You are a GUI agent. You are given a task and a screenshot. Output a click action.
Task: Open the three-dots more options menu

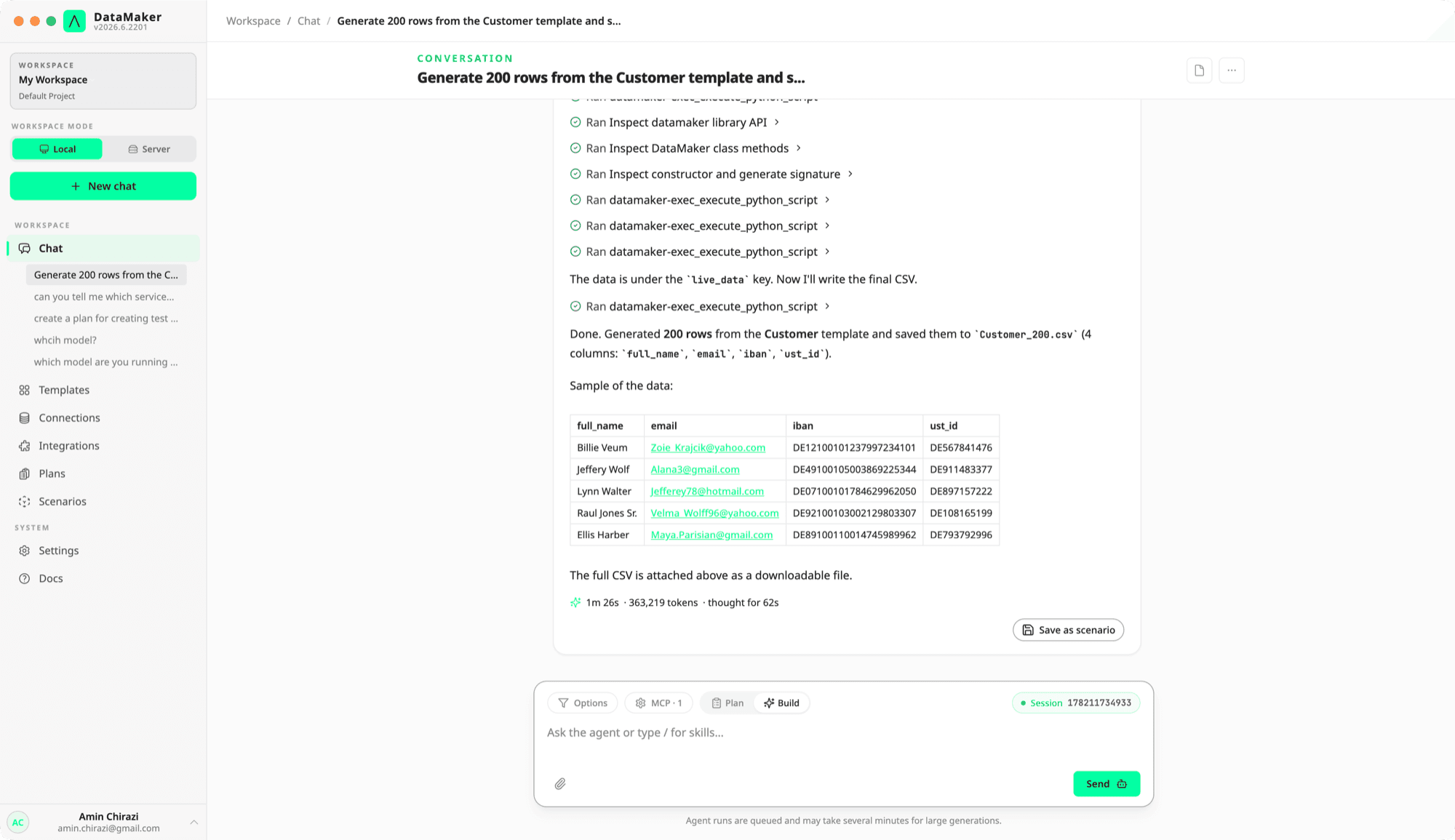pyautogui.click(x=1232, y=71)
